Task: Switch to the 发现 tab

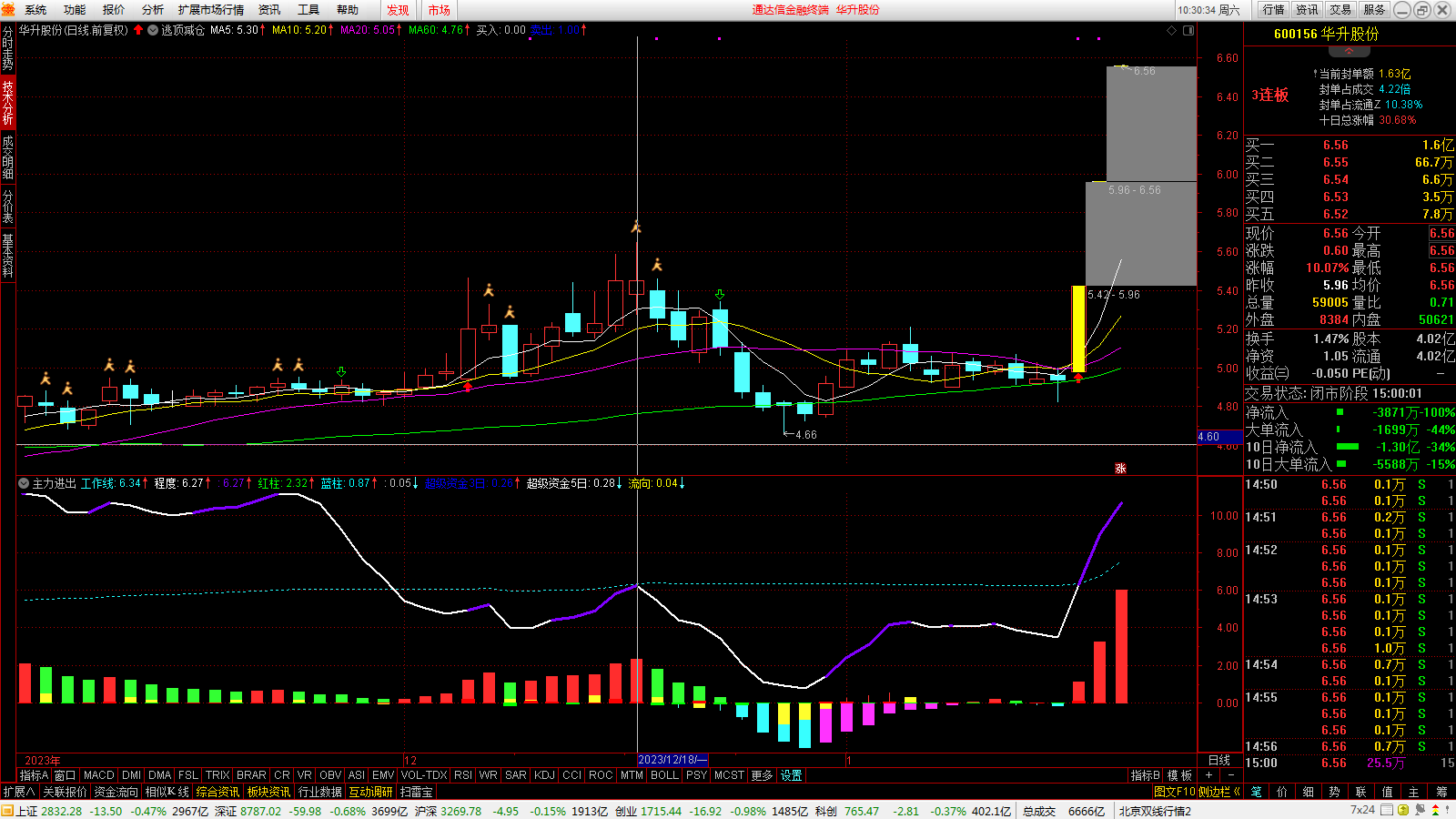Action: [x=398, y=10]
